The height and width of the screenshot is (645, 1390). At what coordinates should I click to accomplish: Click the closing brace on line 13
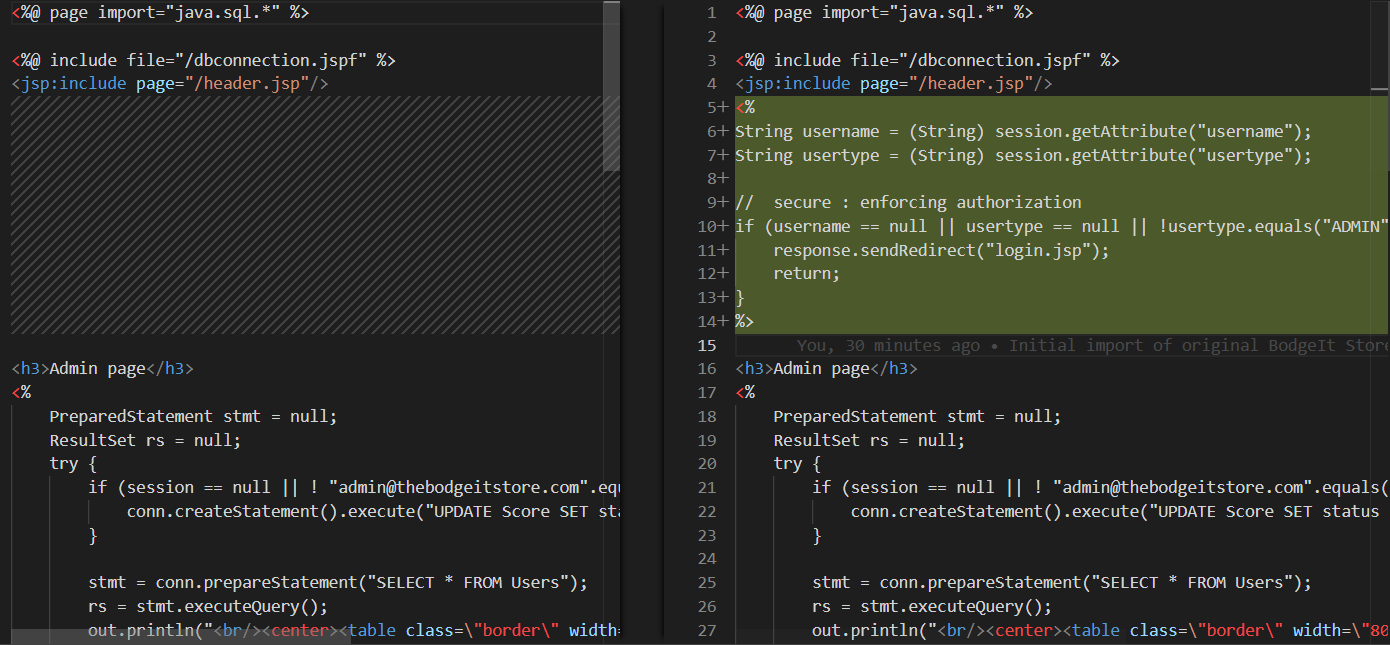(740, 297)
